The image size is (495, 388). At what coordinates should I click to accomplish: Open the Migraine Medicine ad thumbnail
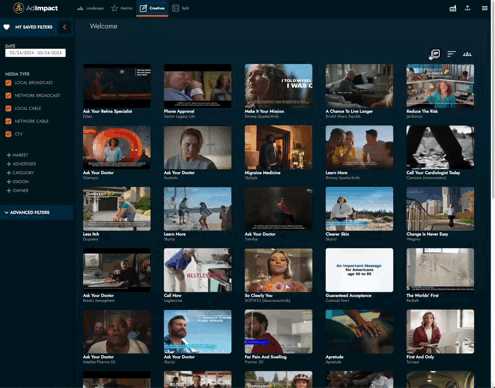tap(278, 147)
